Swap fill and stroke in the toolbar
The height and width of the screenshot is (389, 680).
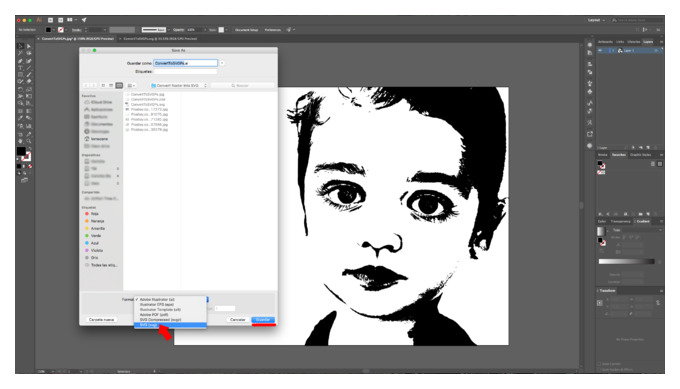[29, 148]
